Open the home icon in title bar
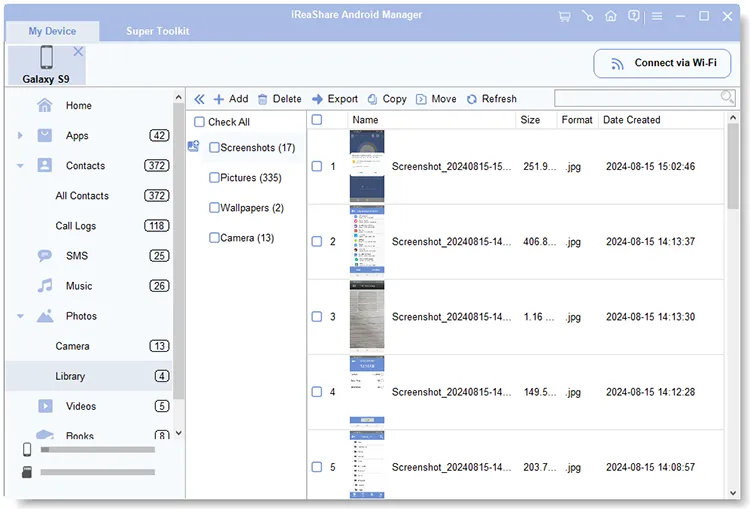 [611, 16]
